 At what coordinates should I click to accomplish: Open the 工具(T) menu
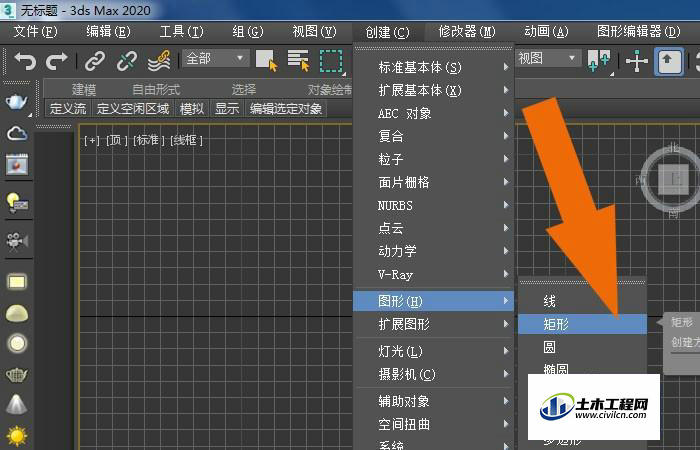click(181, 32)
